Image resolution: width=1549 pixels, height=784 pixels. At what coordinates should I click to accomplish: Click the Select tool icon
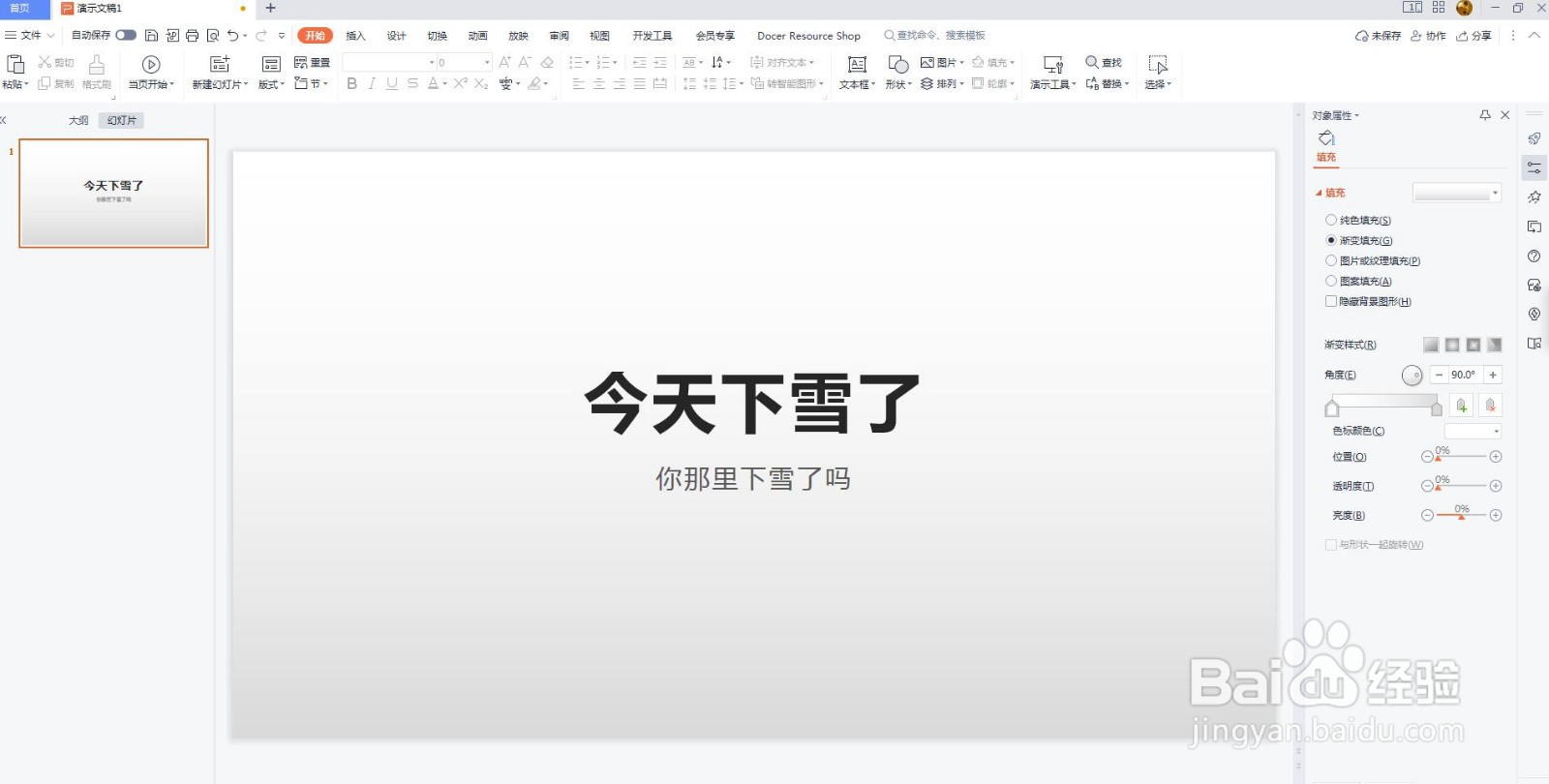pyautogui.click(x=1158, y=65)
